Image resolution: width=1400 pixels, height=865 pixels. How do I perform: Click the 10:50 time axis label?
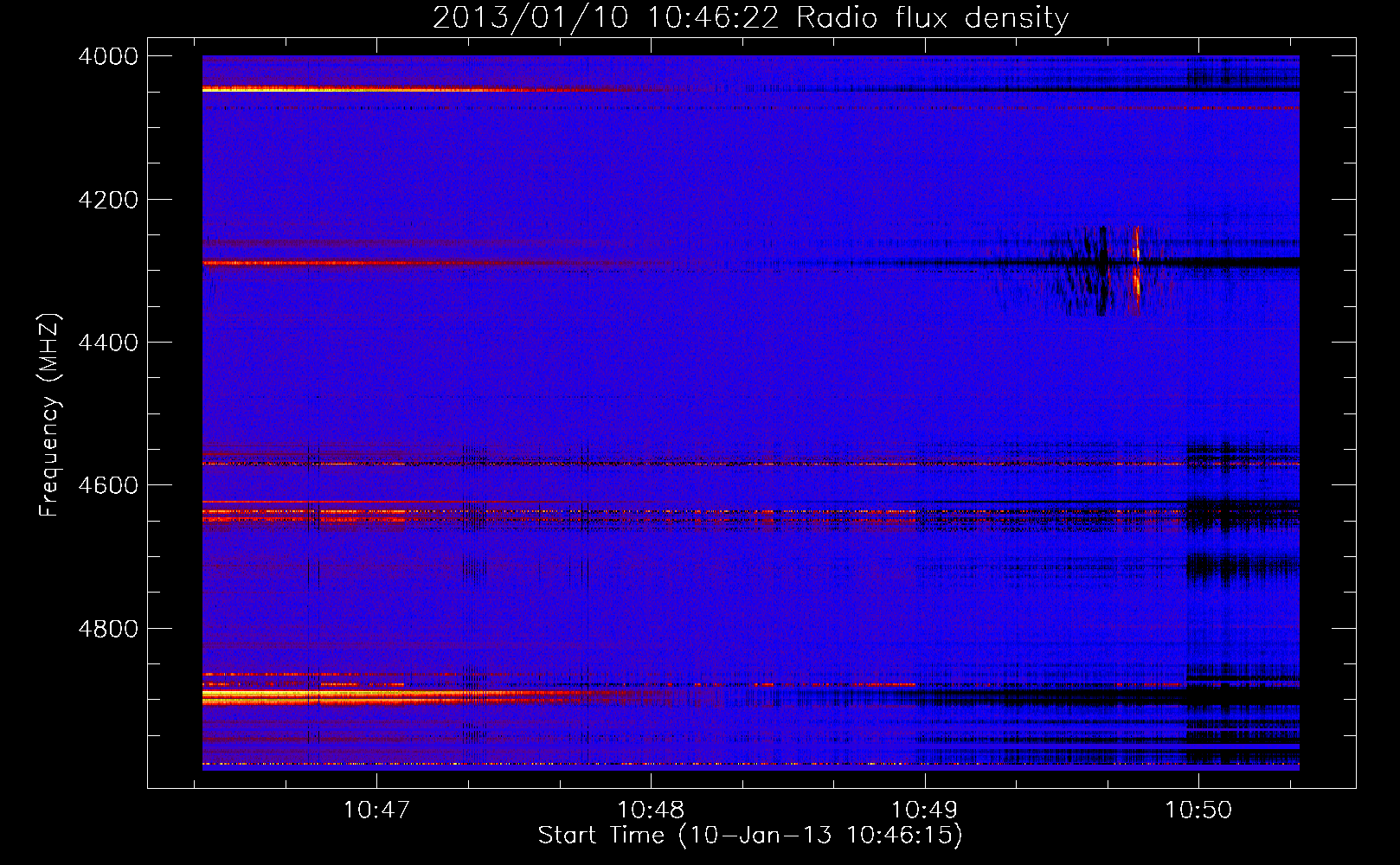coord(1198,811)
